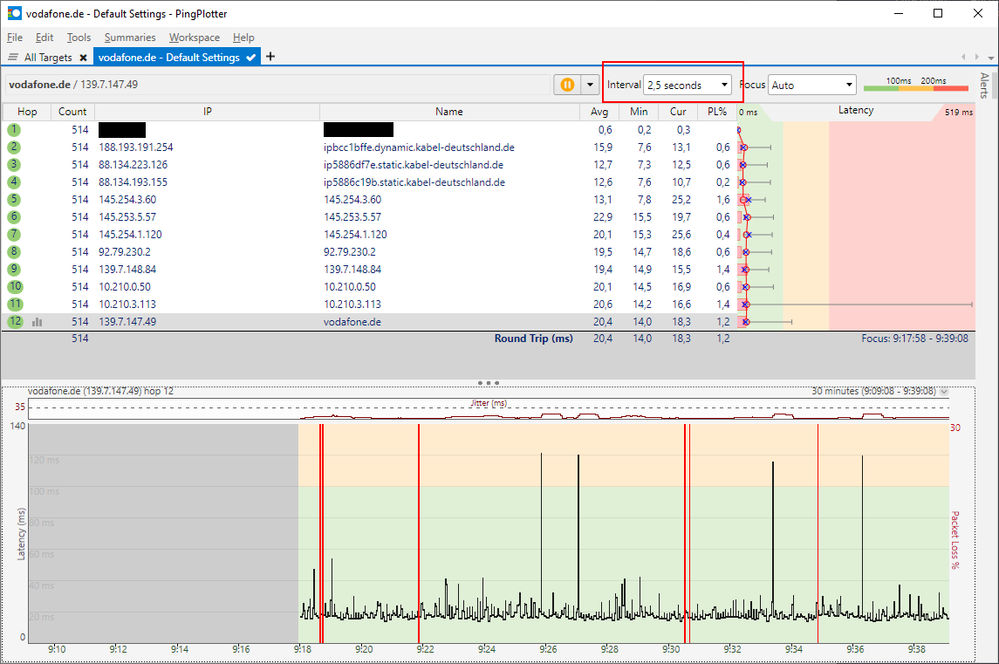The width and height of the screenshot is (999, 664).
Task: Sort by the Avg column header
Action: click(599, 111)
